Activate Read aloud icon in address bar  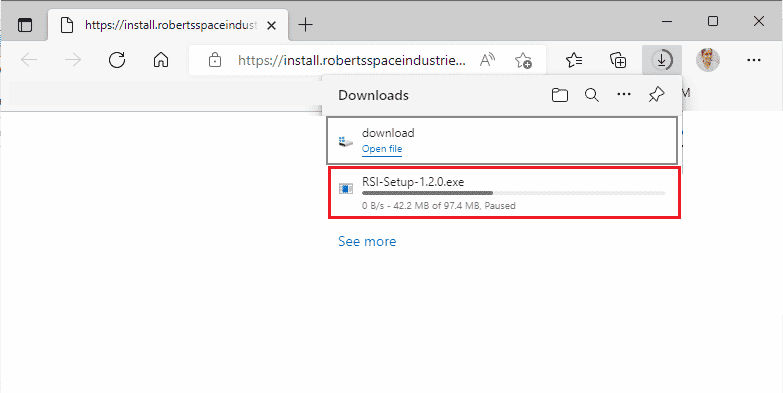(x=487, y=60)
